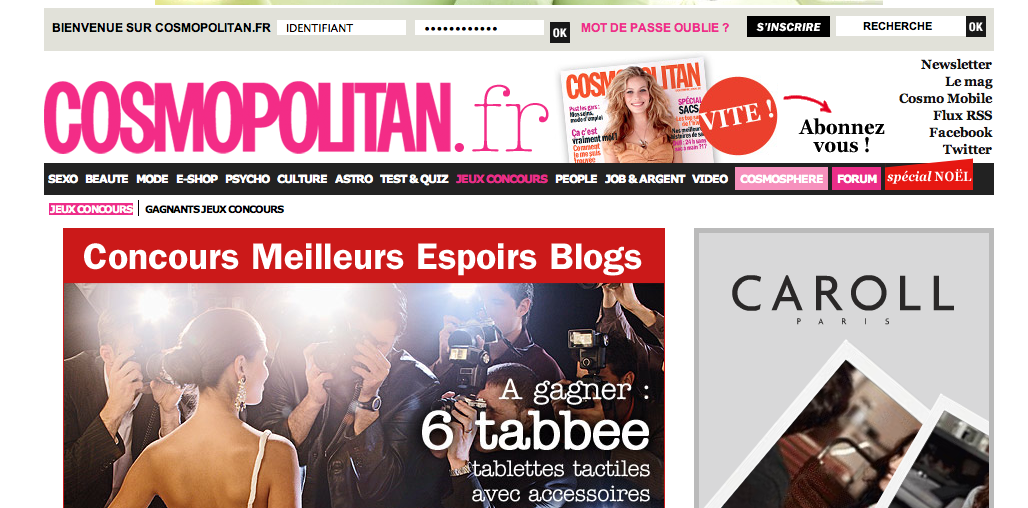This screenshot has width=1028, height=508.
Task: Click the spécial Noël red banner
Action: 928,176
